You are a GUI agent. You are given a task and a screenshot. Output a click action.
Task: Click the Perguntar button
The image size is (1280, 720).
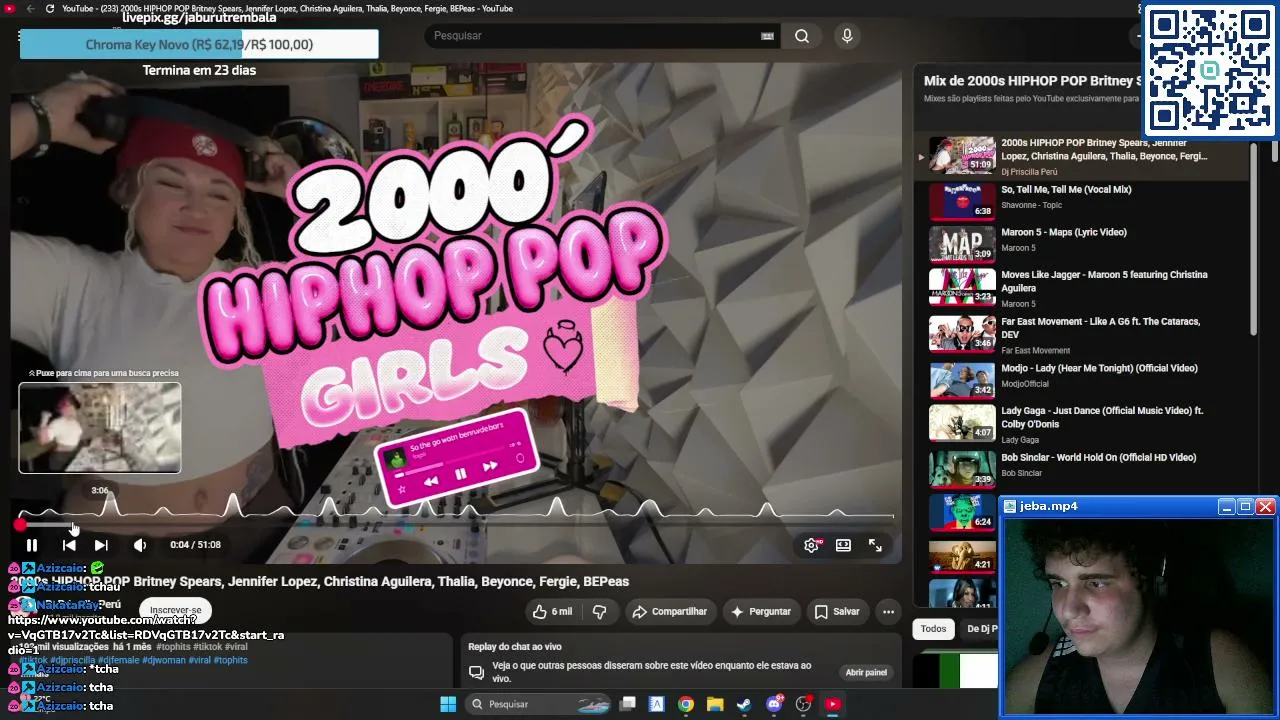pos(761,612)
